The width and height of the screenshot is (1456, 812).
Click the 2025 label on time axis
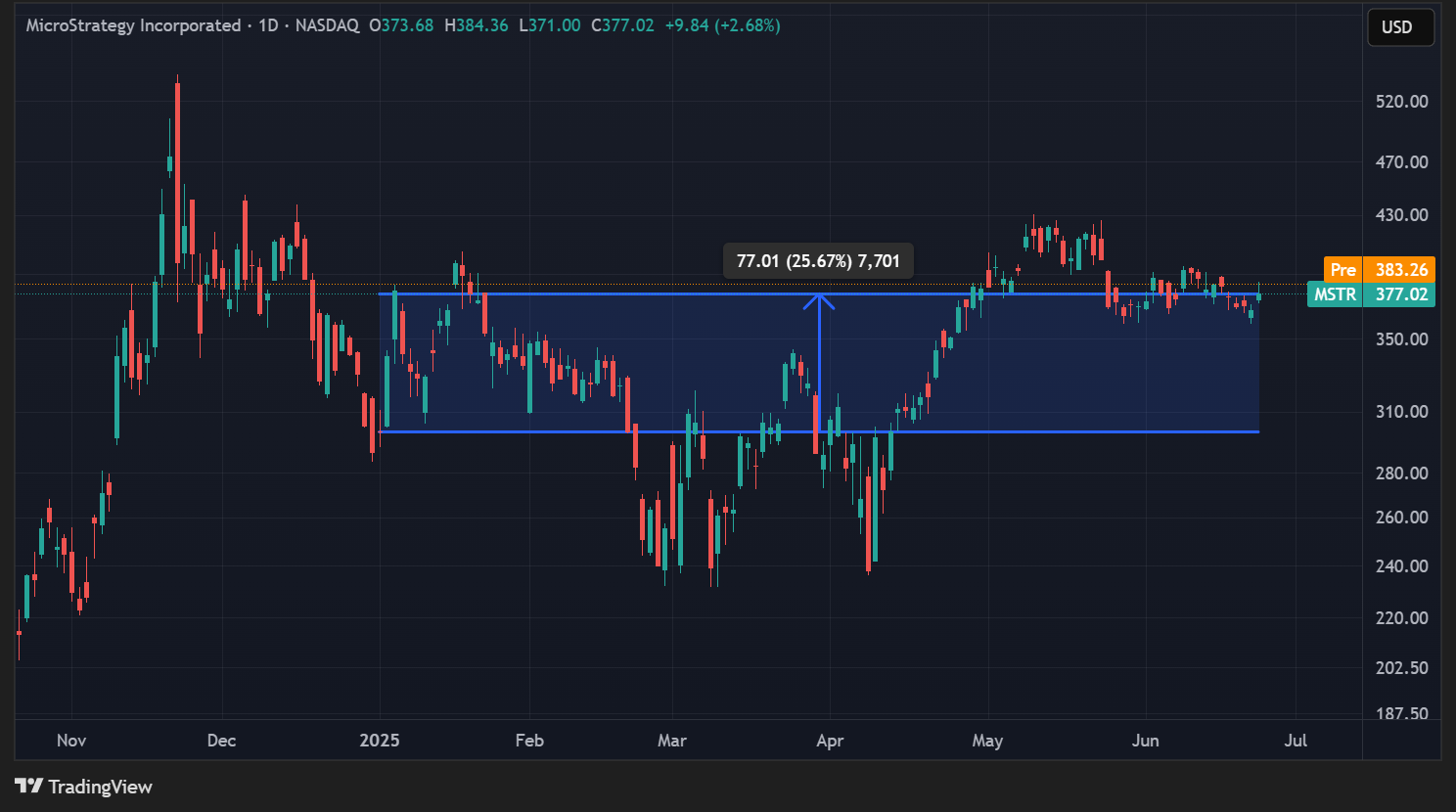point(380,741)
